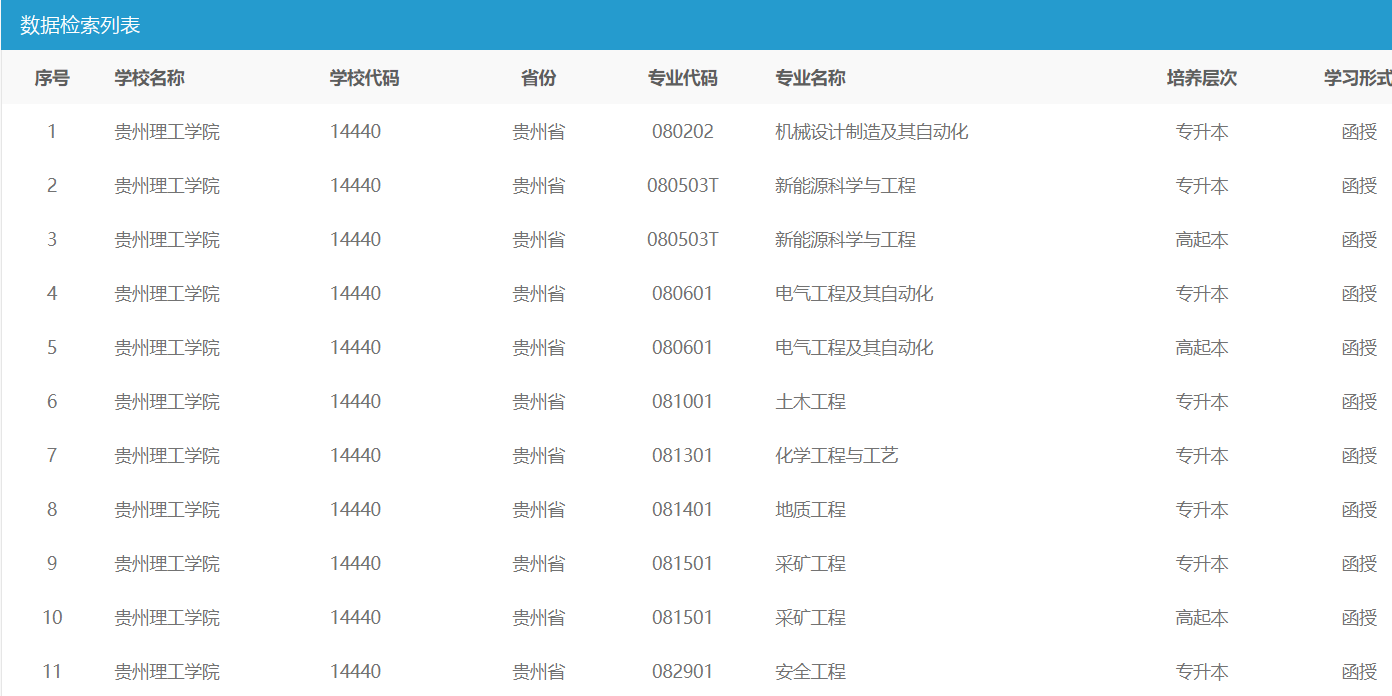This screenshot has height=696, width=1392.
Task: Click 专升本 in the 安全工程 row
Action: tap(1202, 672)
